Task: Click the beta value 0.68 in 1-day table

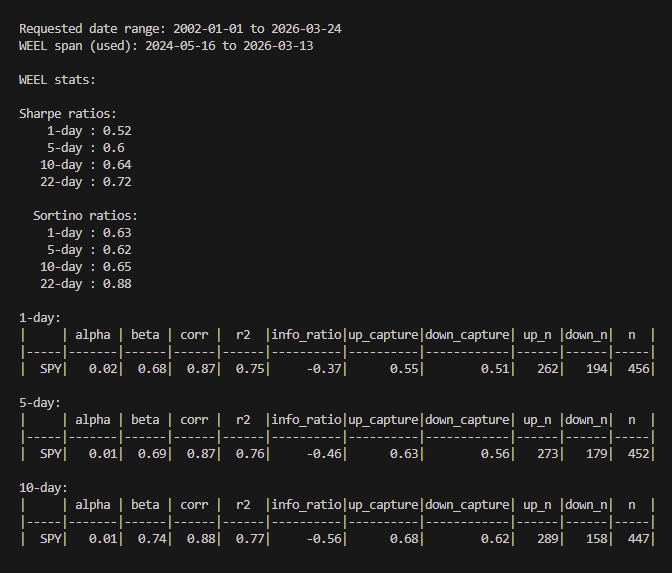Action: (152, 369)
